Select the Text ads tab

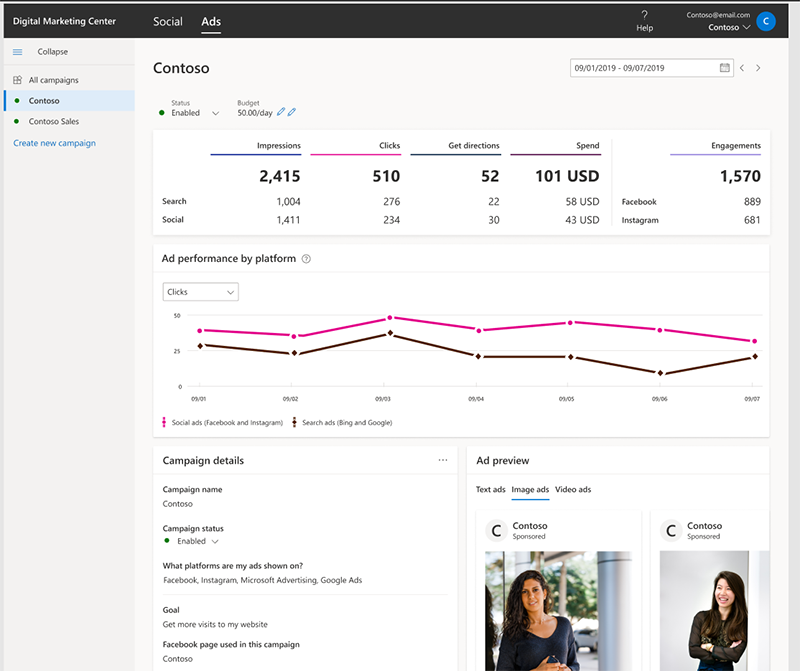click(x=490, y=489)
